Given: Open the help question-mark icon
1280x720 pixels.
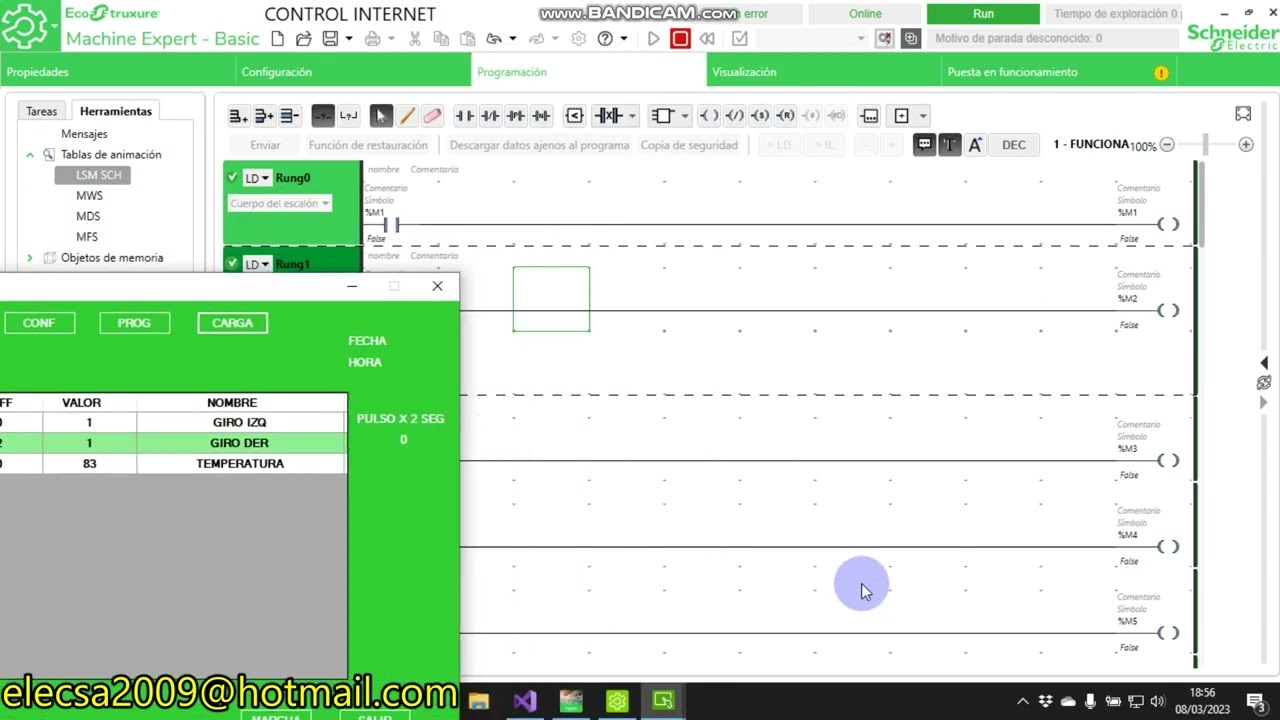Looking at the screenshot, I should point(605,39).
